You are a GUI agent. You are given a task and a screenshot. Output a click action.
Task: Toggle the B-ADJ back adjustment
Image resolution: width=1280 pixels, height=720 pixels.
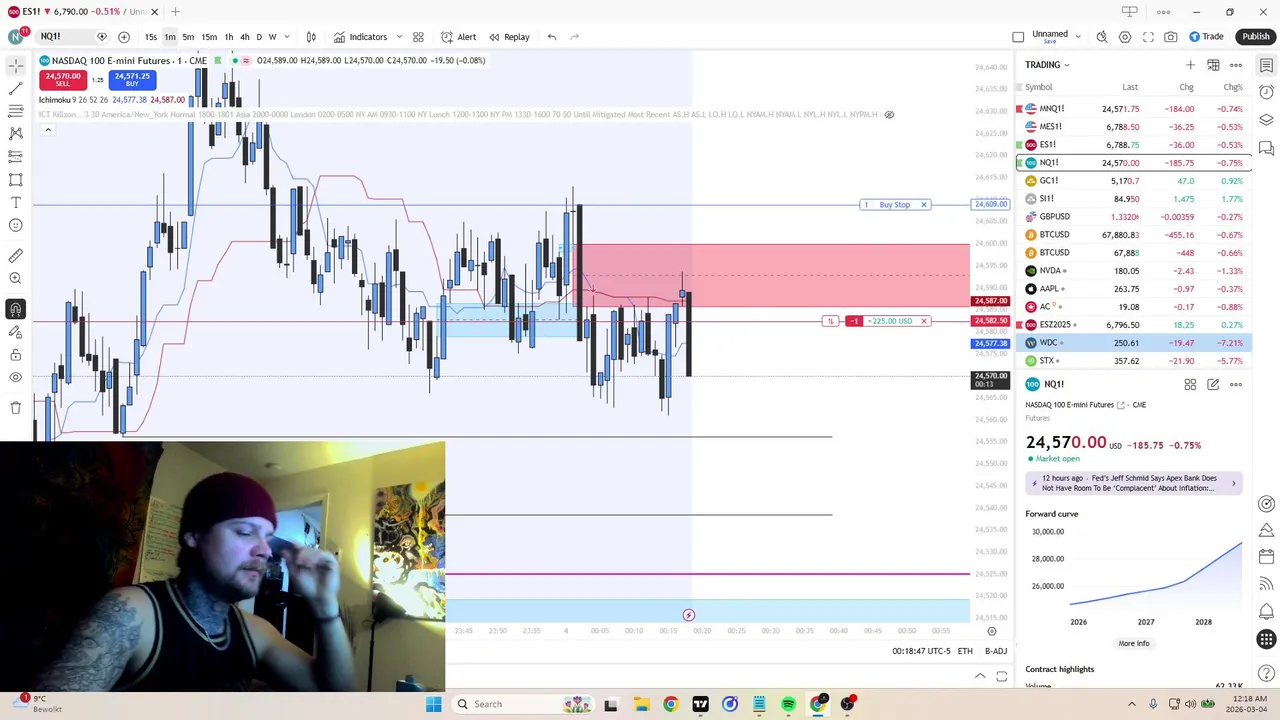coord(996,651)
